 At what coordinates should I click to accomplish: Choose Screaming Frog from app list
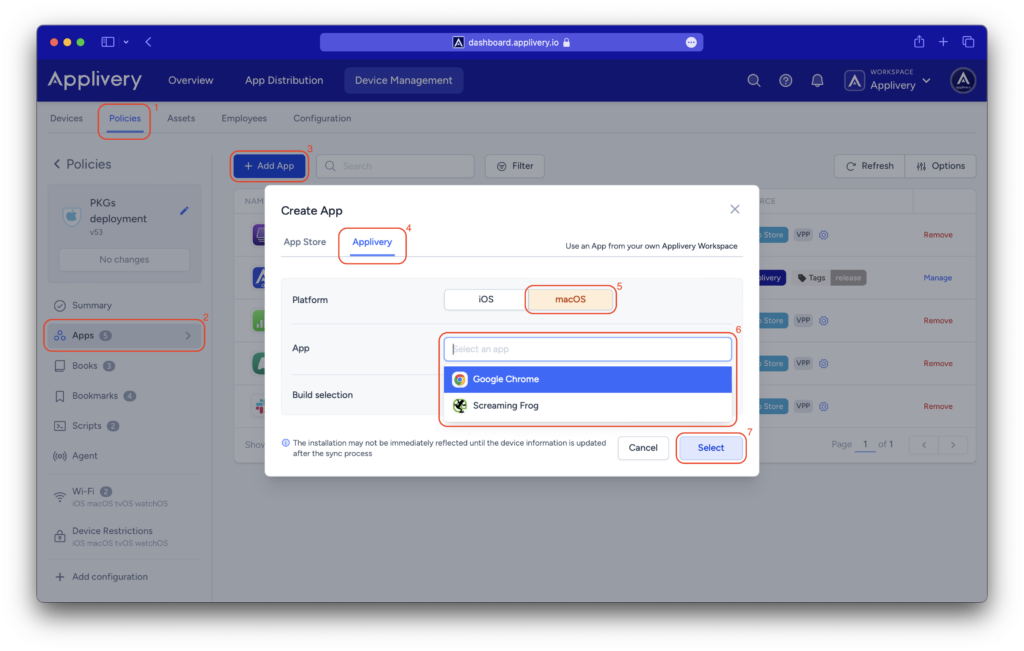coord(587,405)
